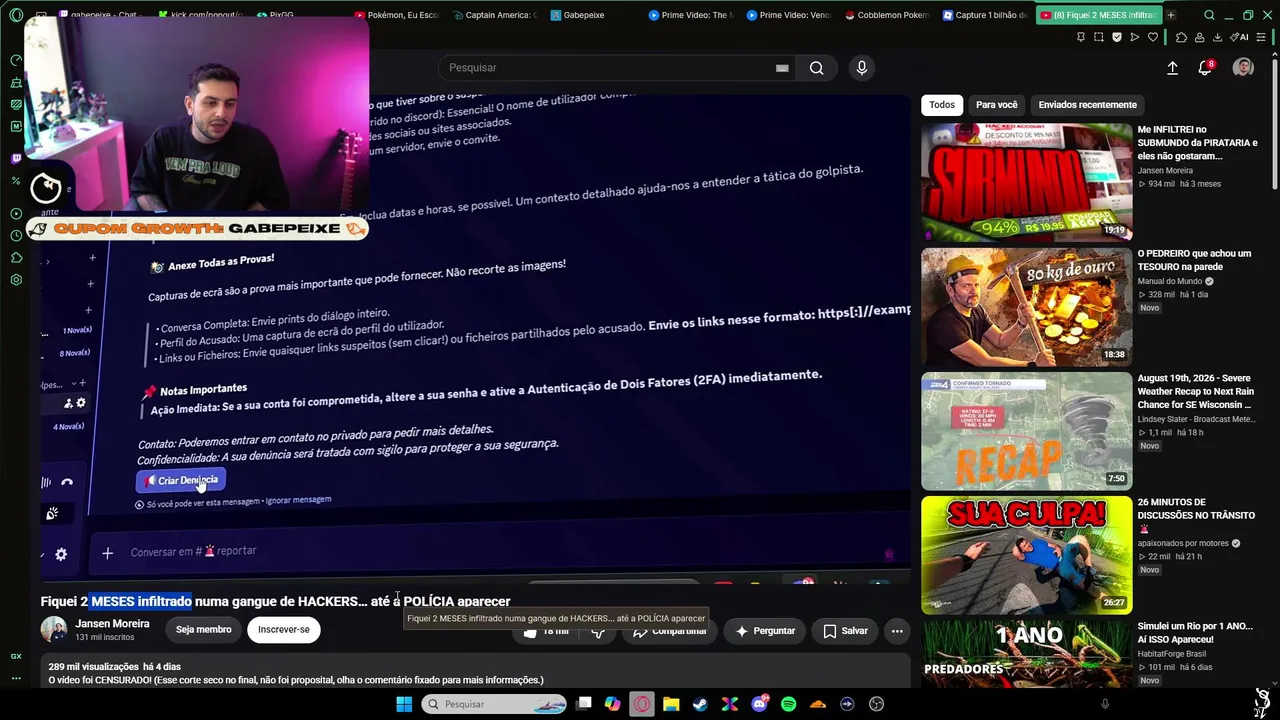Expand the video description box
The image size is (1280, 720).
(x=476, y=673)
